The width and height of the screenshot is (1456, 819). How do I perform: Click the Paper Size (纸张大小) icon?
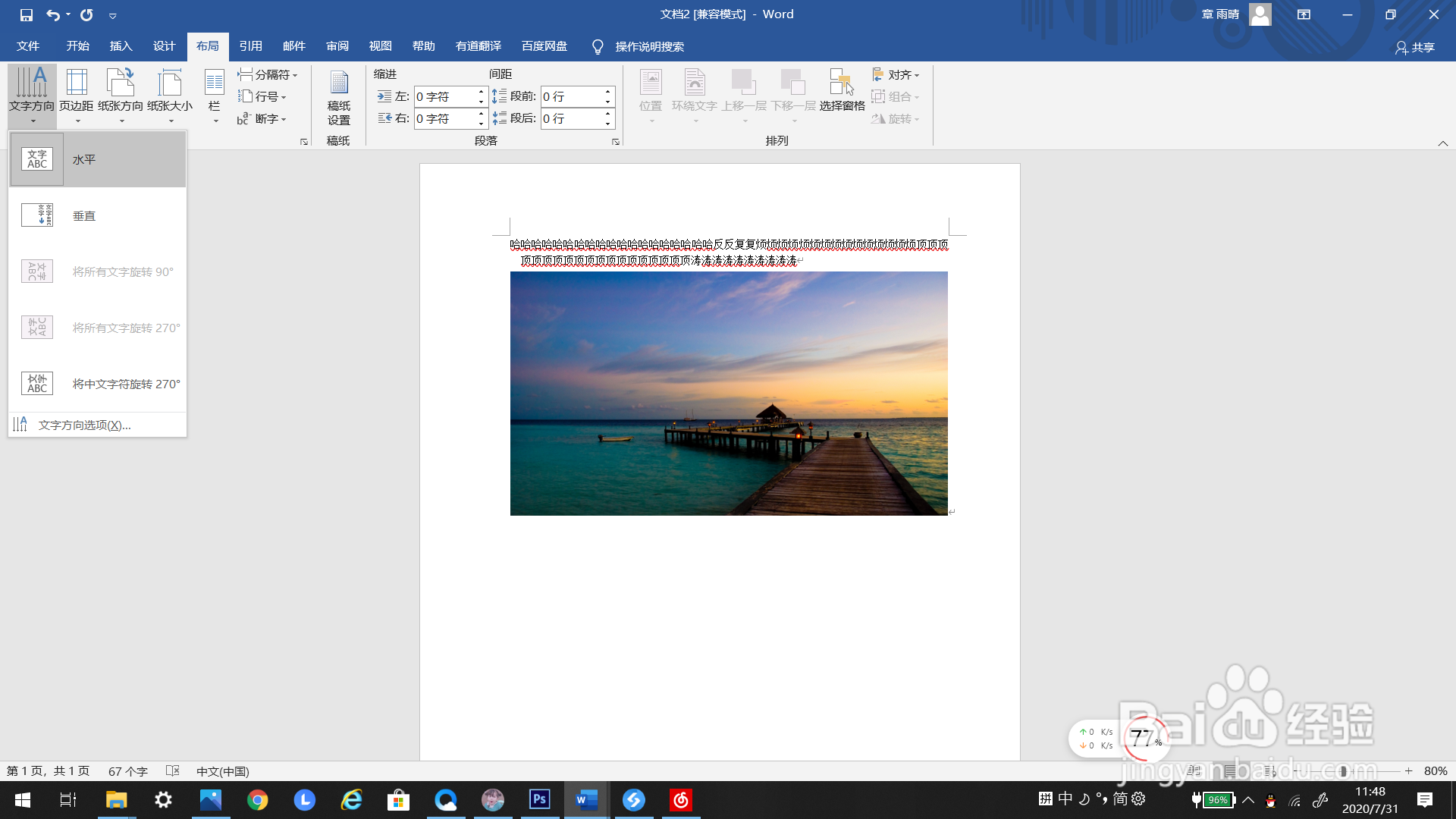click(x=170, y=83)
